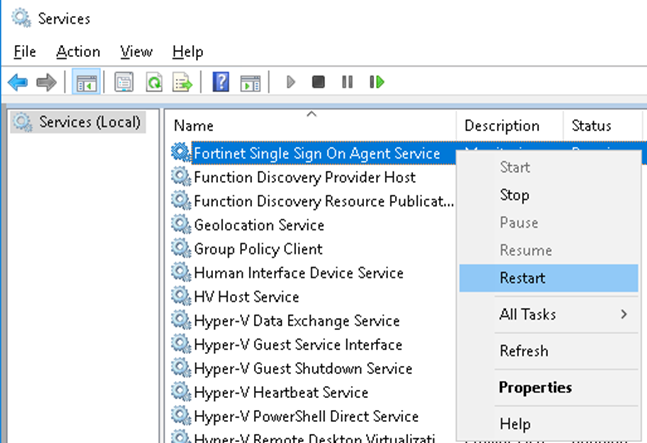647x443 pixels.
Task: Open the File menu
Action: point(25,51)
